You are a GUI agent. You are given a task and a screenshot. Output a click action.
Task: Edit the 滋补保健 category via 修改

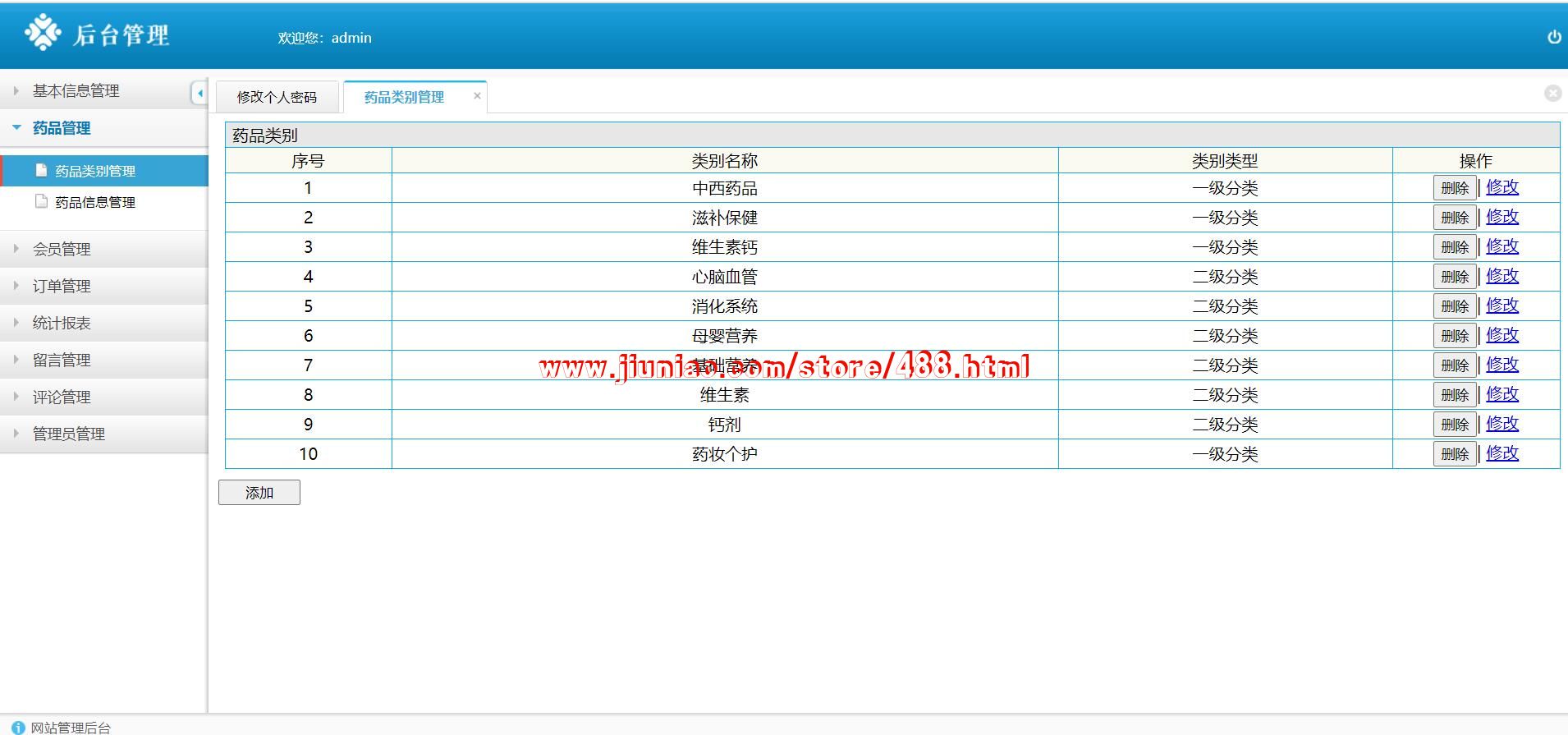[x=1502, y=217]
